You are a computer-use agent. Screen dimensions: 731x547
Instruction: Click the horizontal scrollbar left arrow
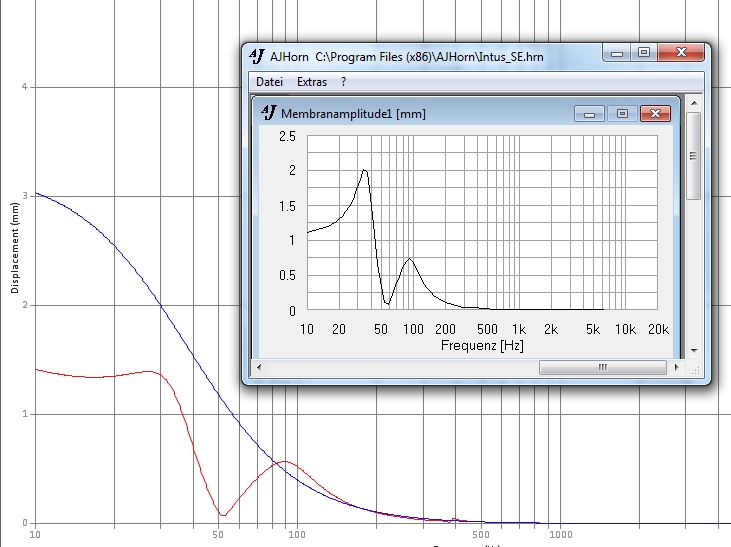point(258,368)
